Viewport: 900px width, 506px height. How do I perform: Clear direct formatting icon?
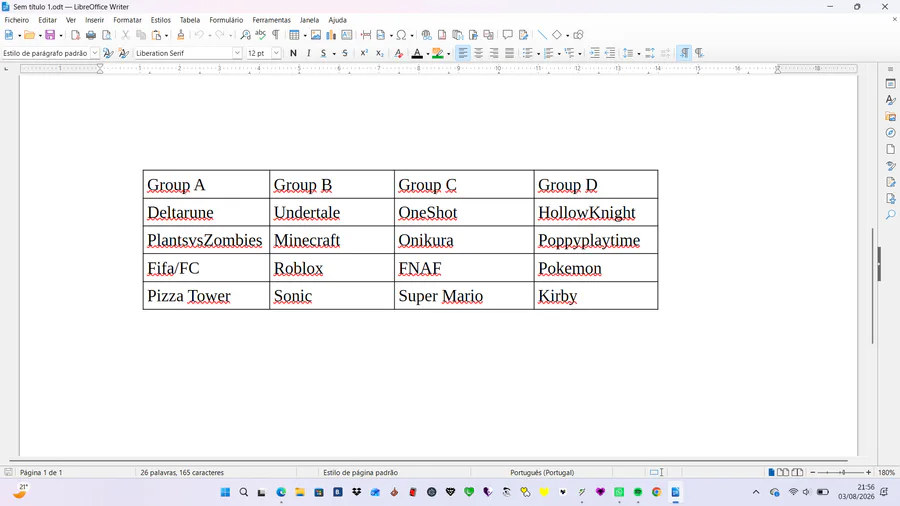(398, 53)
